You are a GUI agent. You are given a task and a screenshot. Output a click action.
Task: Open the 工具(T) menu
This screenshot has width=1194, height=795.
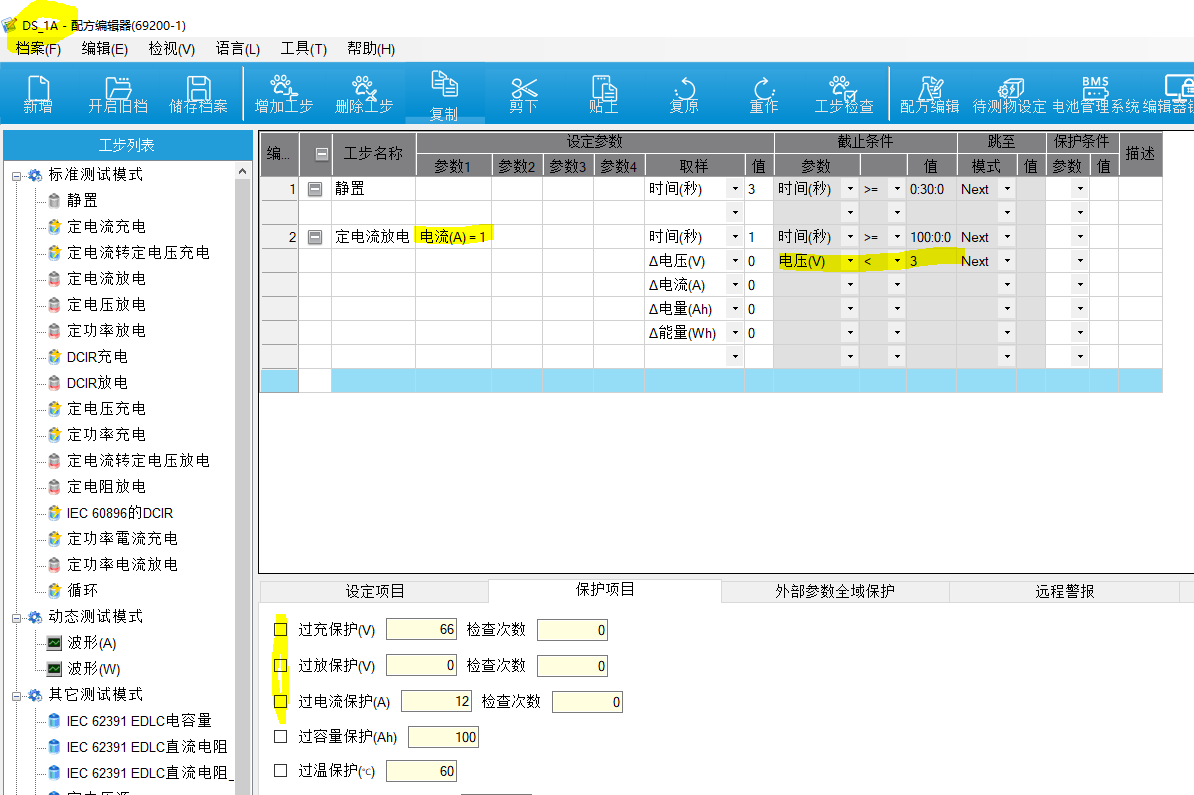304,49
